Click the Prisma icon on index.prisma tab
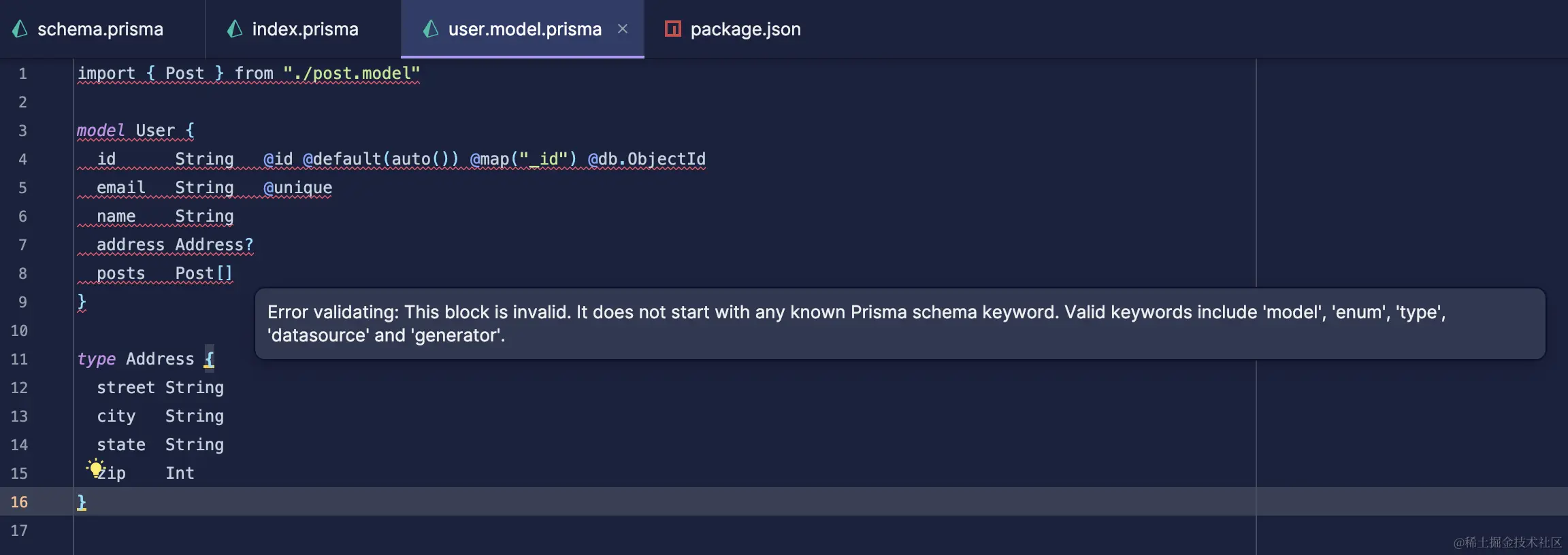Viewport: 1568px width, 555px height. [235, 29]
